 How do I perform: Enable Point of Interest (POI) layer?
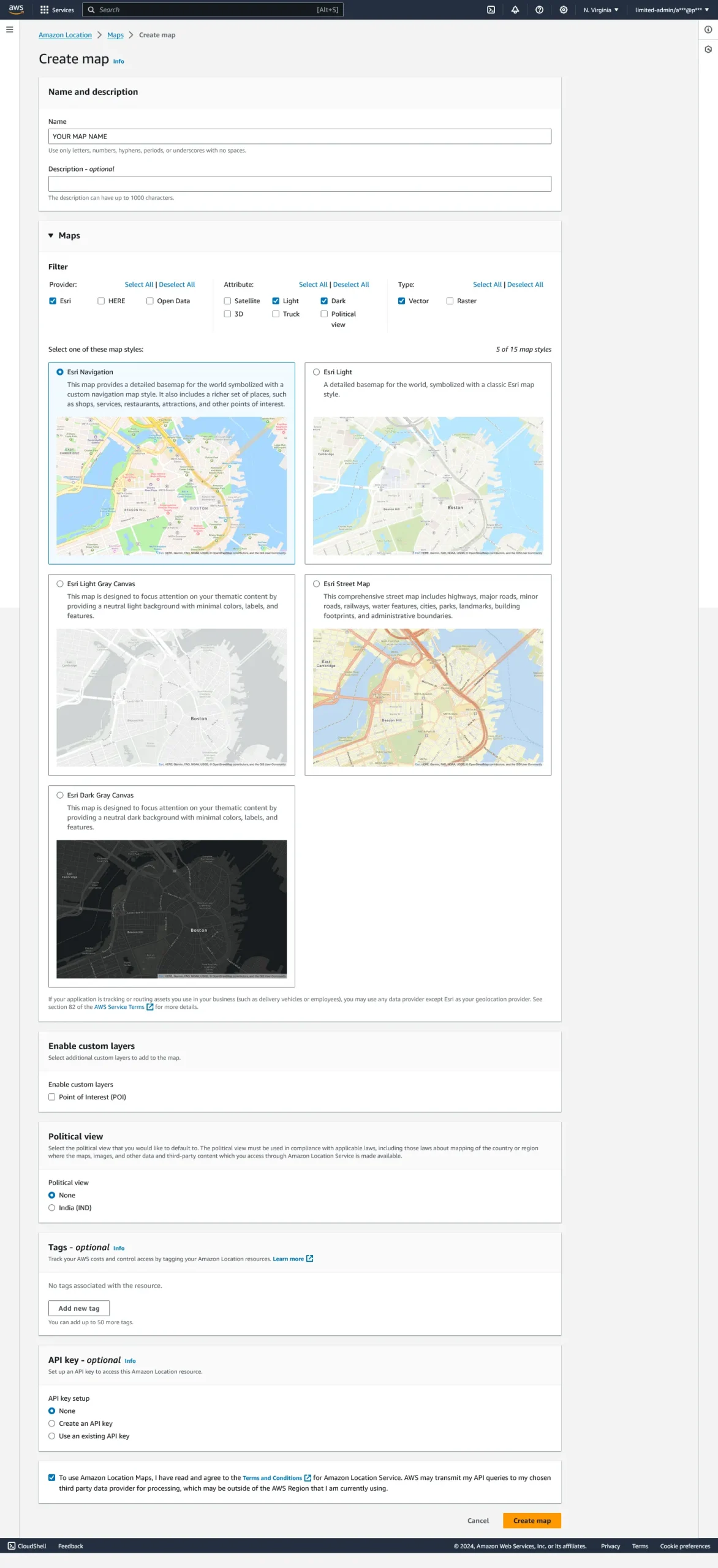click(52, 1098)
